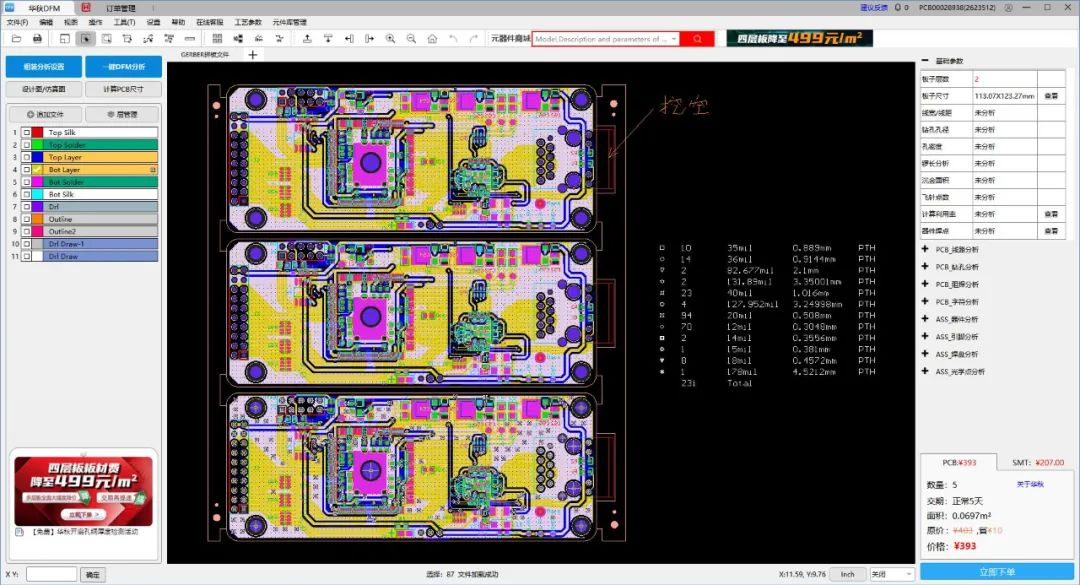
Task: Click the Home view icon in toolbar
Action: coord(431,39)
